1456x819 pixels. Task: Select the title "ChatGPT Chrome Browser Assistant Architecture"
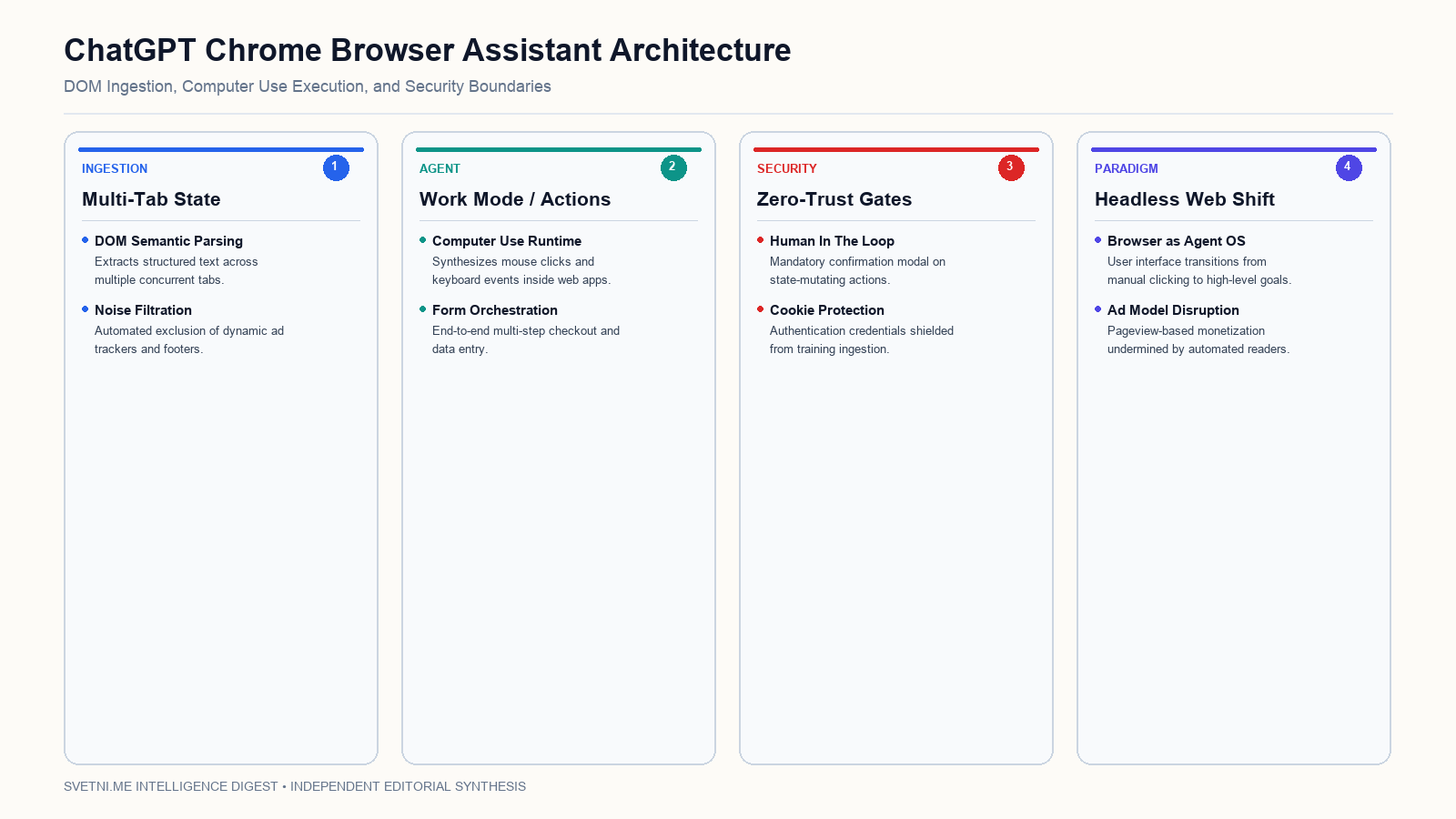[x=428, y=50]
